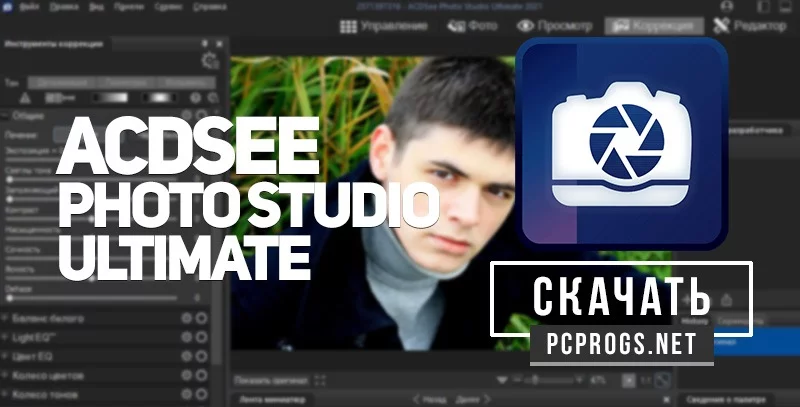
Task: Open Баланс белого settings gear
Action: [187, 318]
